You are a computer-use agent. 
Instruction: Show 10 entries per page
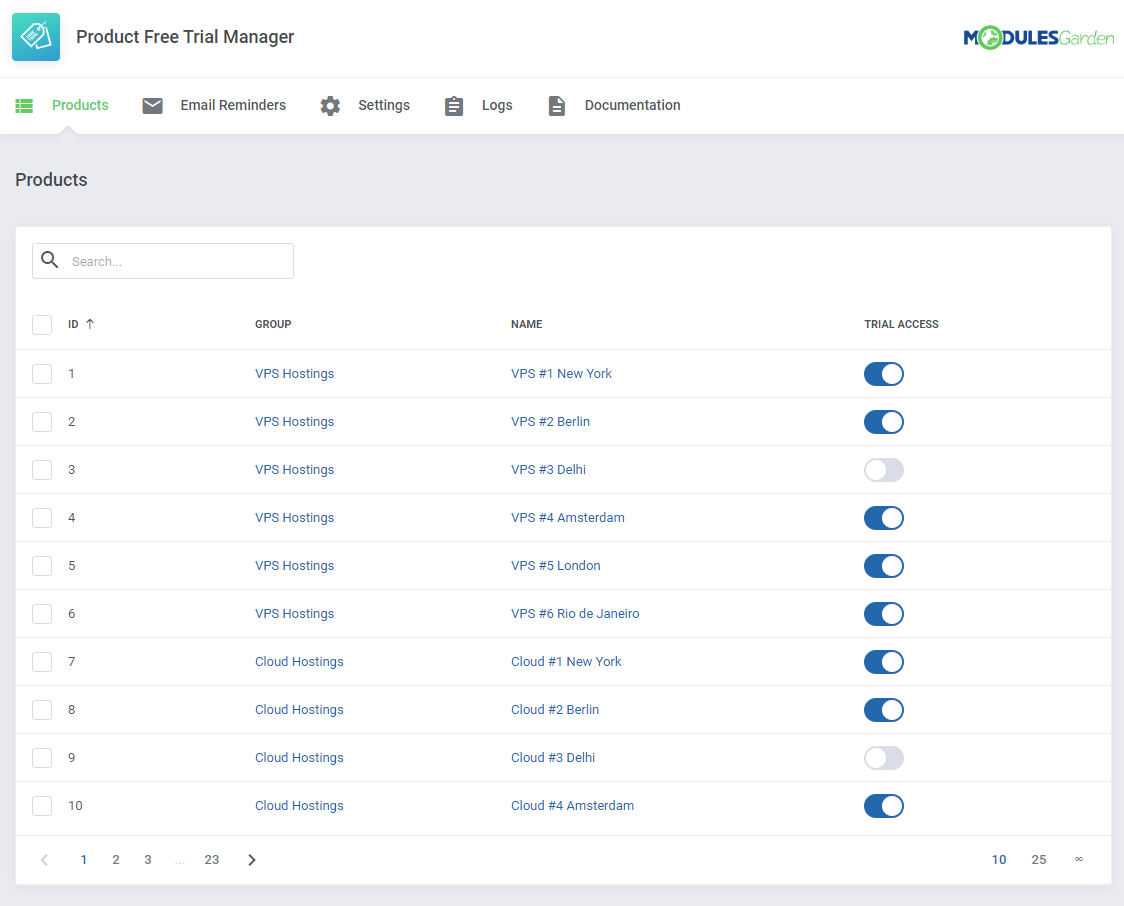pyautogui.click(x=999, y=859)
